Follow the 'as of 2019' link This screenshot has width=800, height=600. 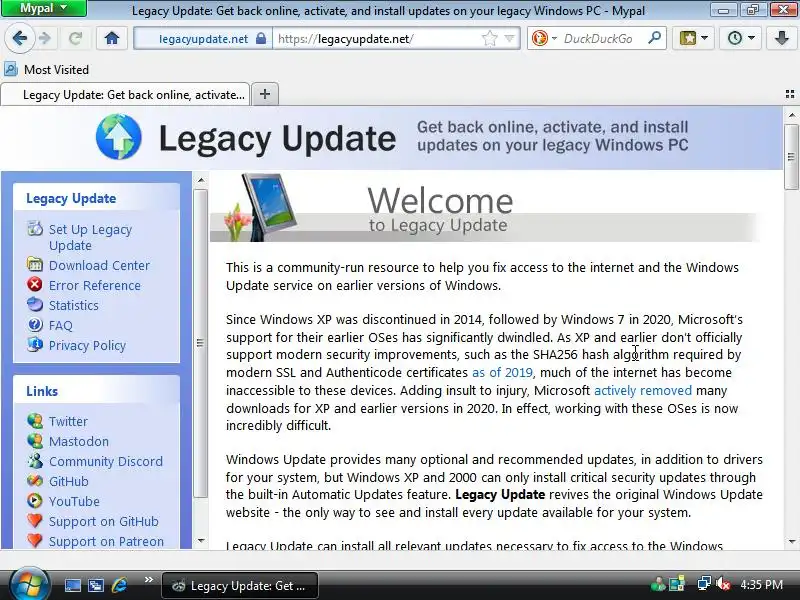point(502,372)
